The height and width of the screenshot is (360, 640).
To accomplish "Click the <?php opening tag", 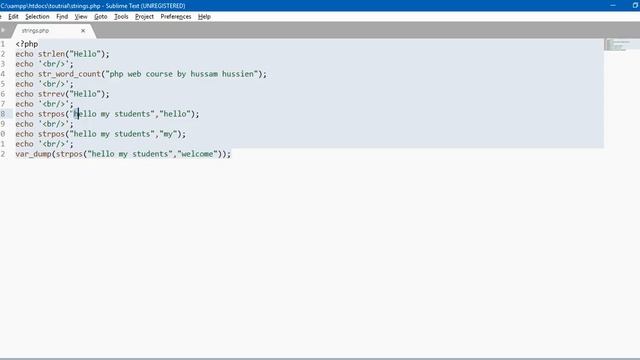I will tap(27, 44).
